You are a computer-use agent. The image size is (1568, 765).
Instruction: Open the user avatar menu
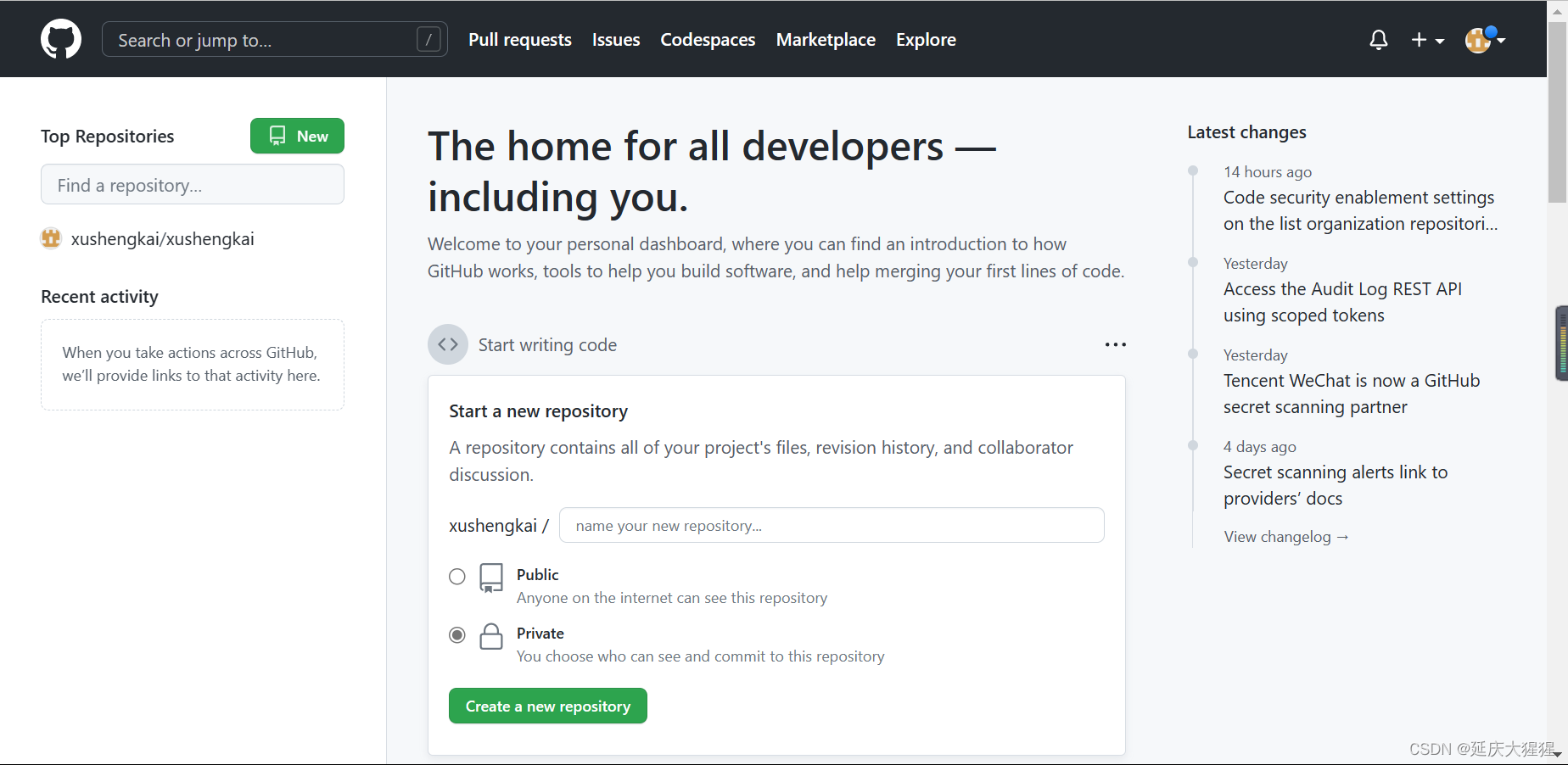1485,39
